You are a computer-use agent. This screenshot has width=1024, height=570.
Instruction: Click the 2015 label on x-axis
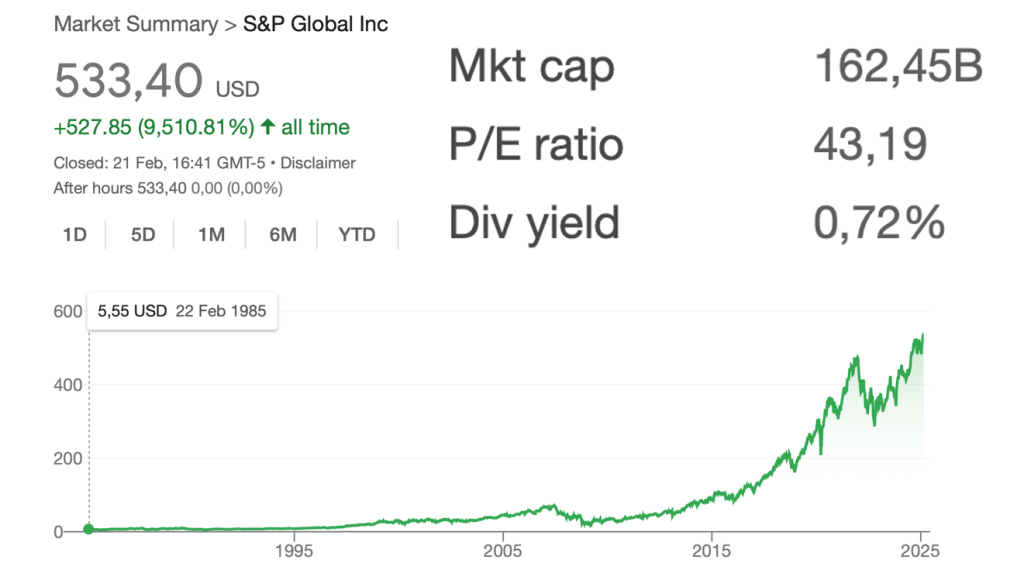tap(711, 551)
